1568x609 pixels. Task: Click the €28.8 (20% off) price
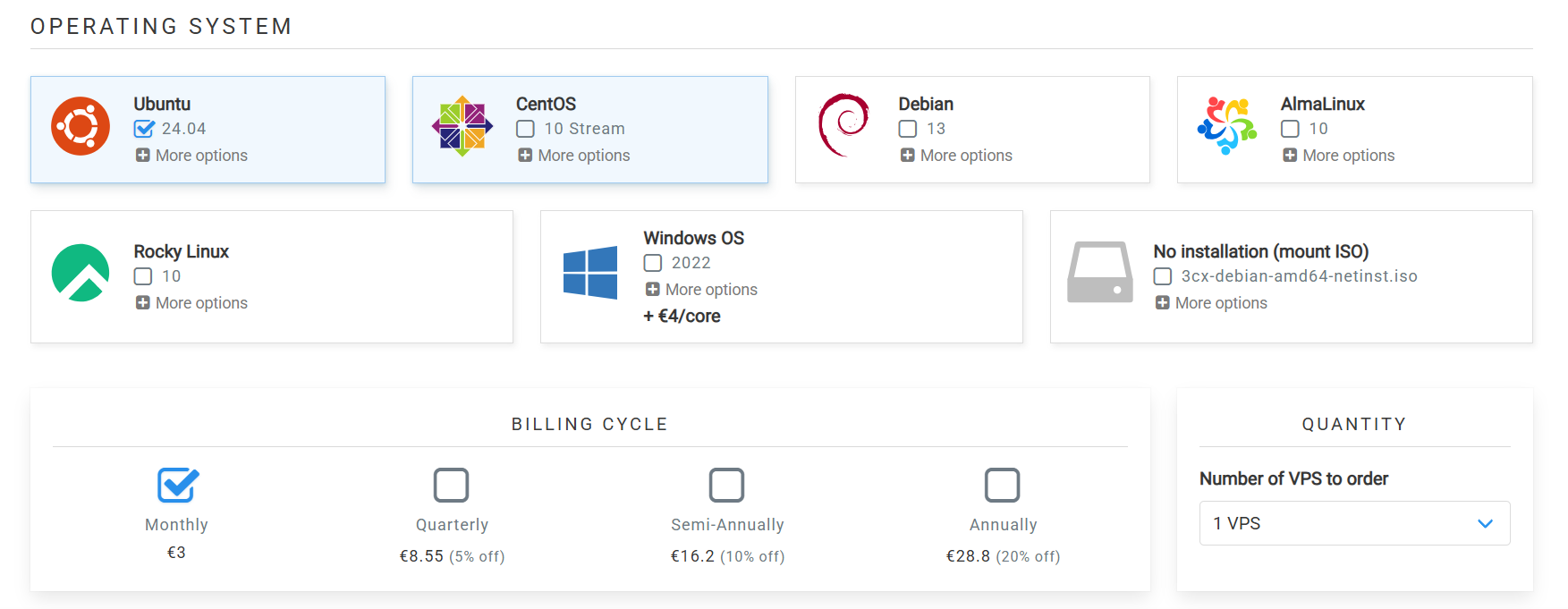click(1003, 556)
